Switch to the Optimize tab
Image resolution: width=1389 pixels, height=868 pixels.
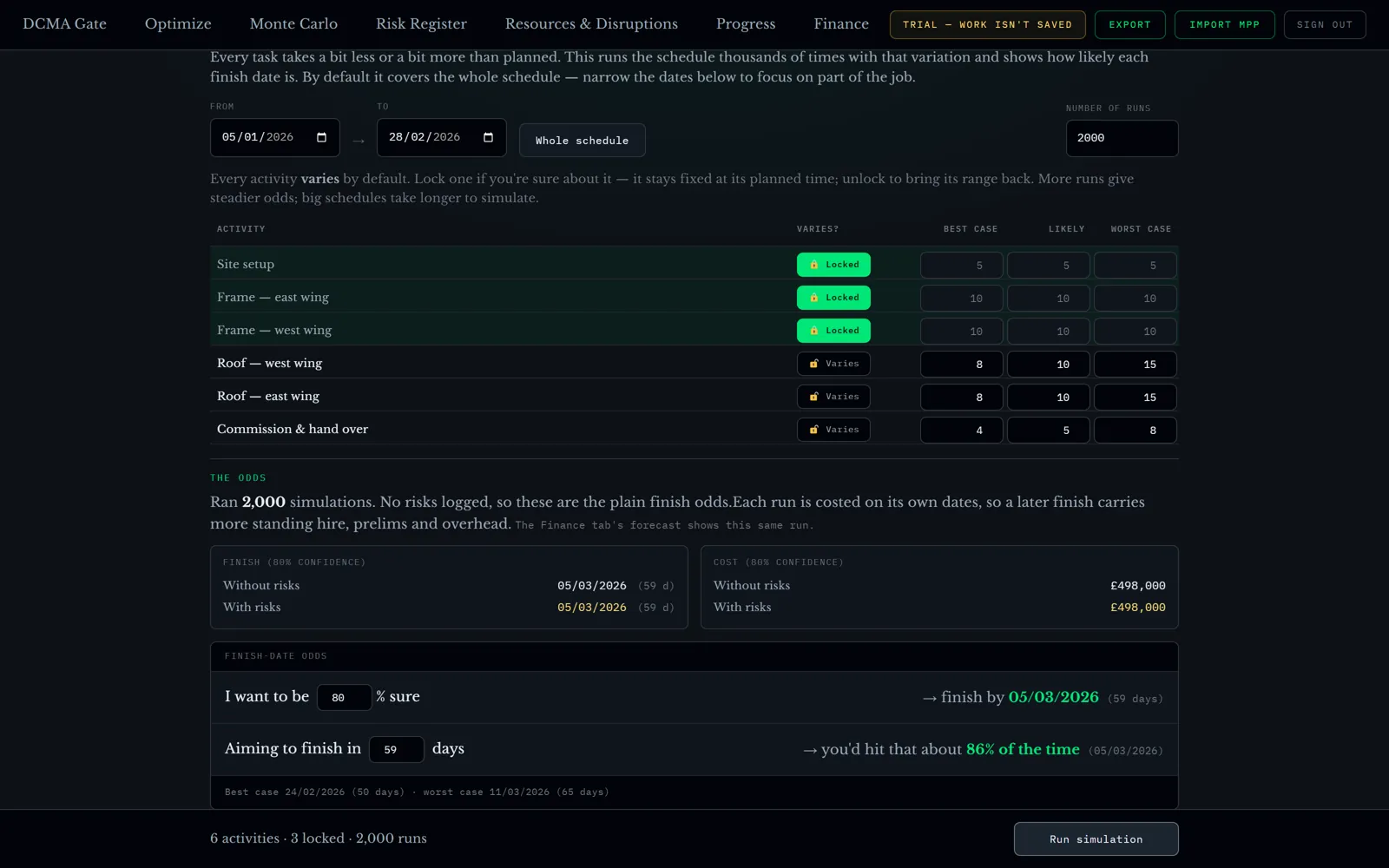point(178,24)
